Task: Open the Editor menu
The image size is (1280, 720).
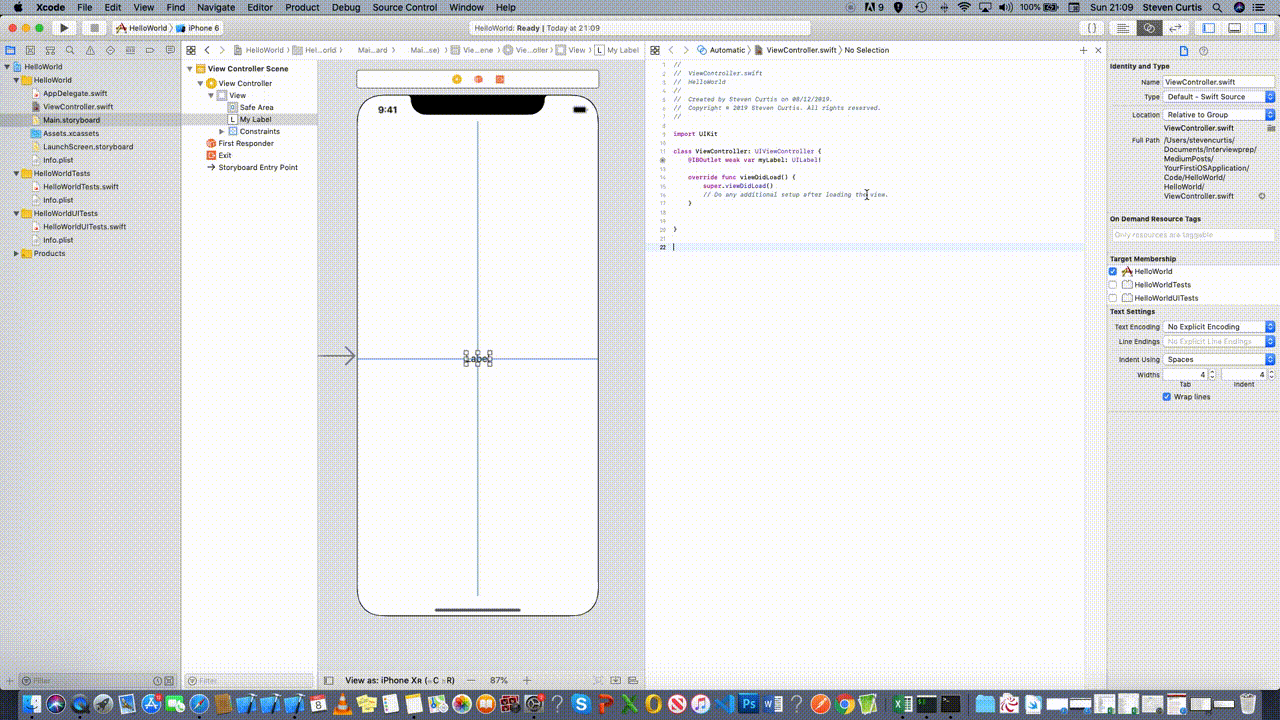Action: point(260,7)
